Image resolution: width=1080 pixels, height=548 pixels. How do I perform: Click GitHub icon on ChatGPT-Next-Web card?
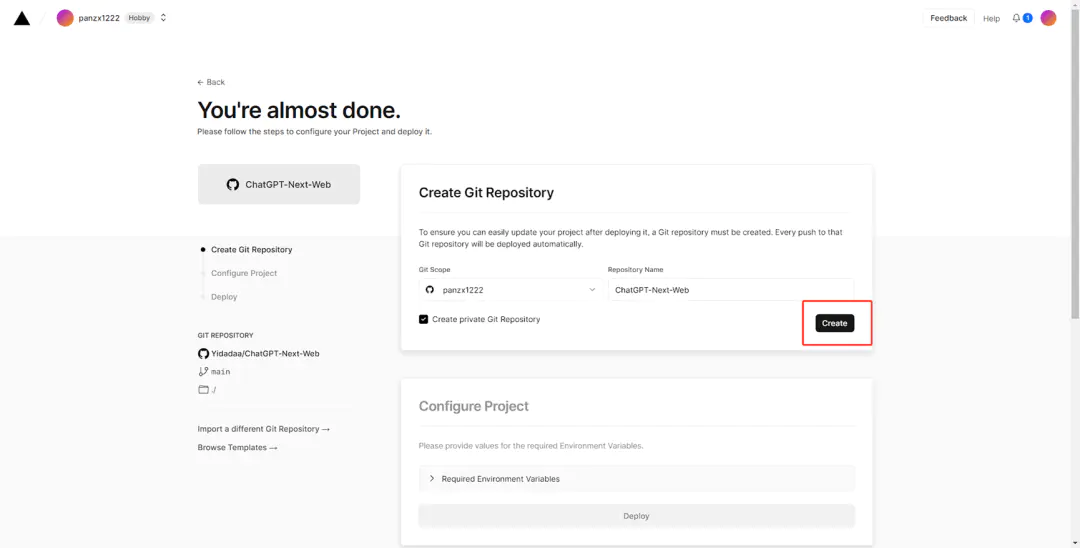[x=233, y=185]
